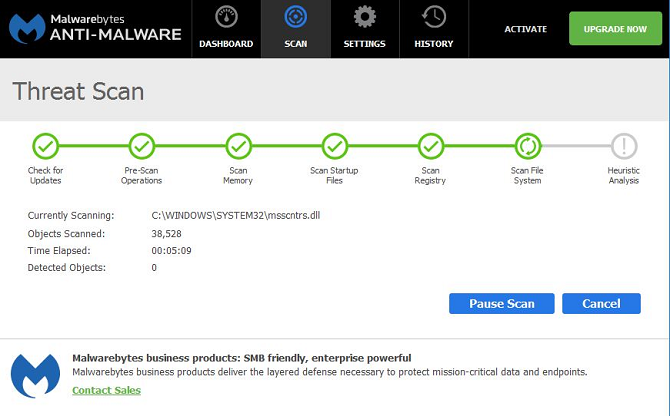
Task: Click the 'Detected Objects:' label
Action: (x=67, y=268)
